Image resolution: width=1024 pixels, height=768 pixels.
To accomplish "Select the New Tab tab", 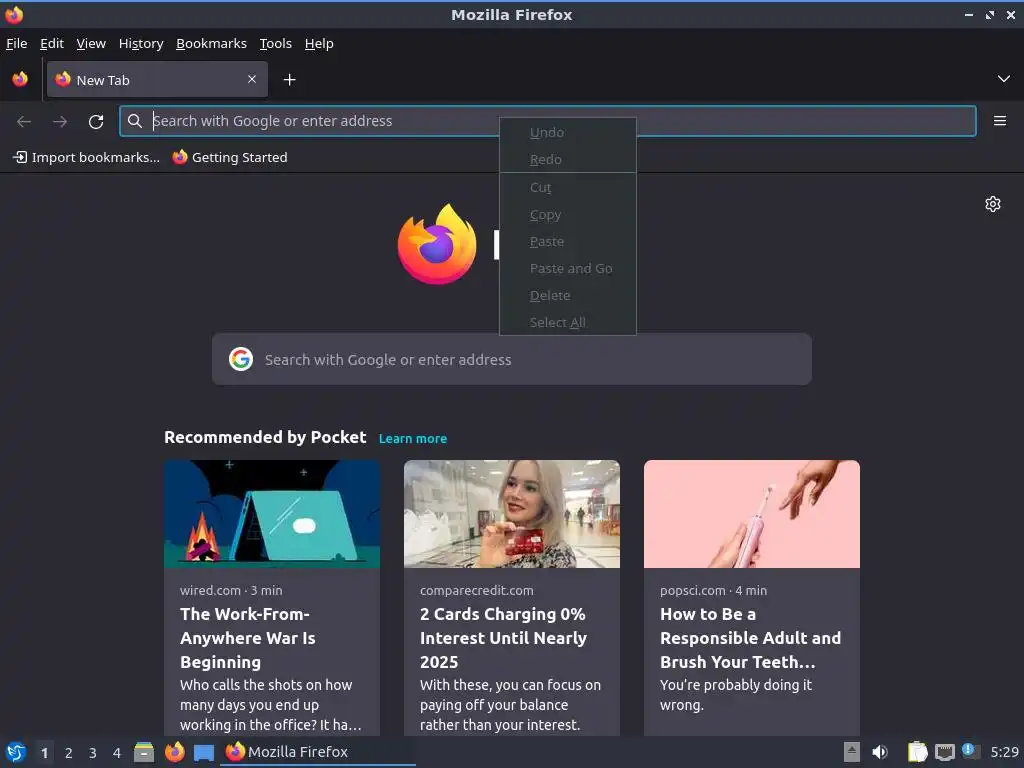I will (157, 80).
